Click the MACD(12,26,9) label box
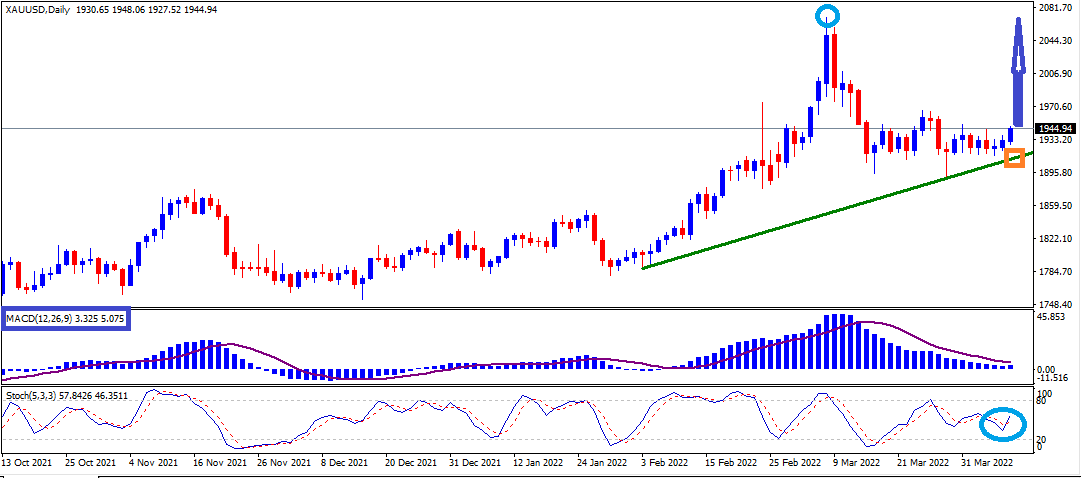 [66, 319]
